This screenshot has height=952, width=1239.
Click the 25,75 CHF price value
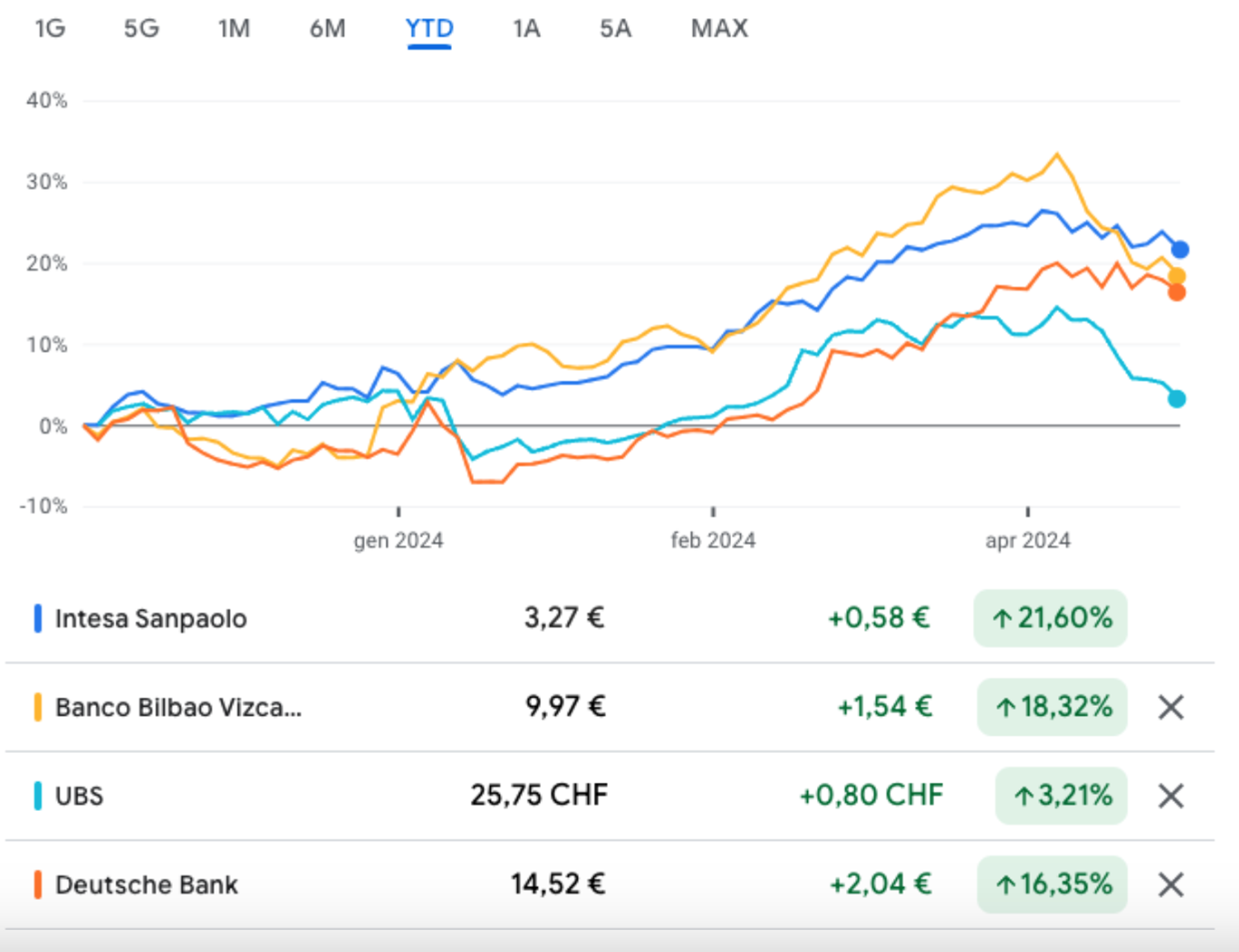click(x=539, y=796)
